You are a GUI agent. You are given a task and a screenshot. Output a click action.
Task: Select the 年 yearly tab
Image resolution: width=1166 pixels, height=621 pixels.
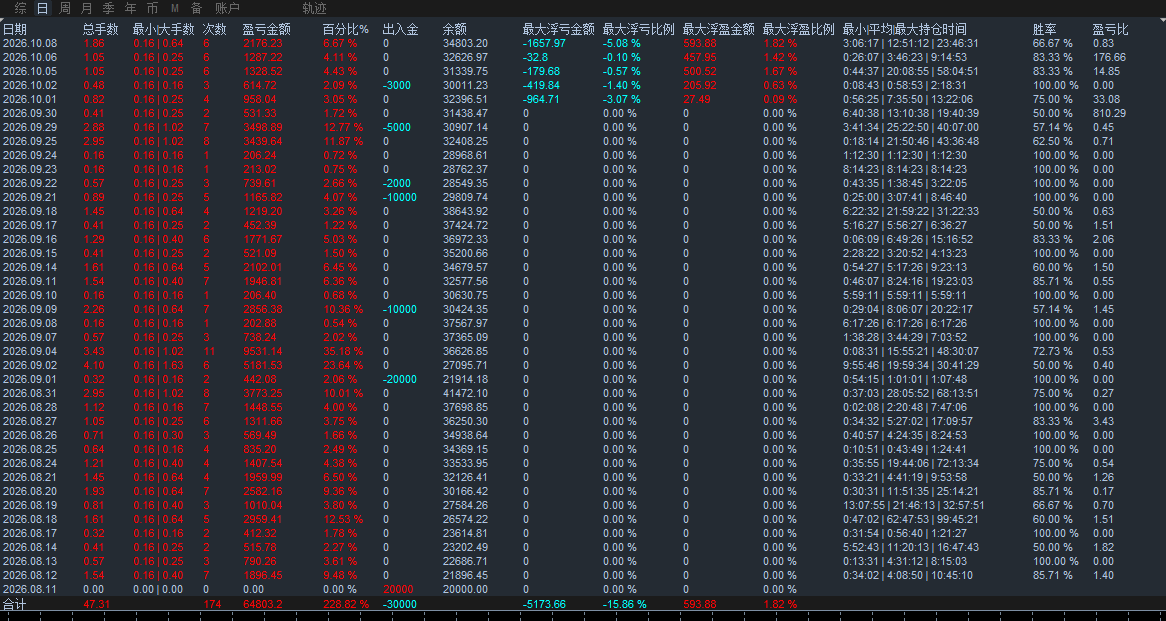click(130, 9)
